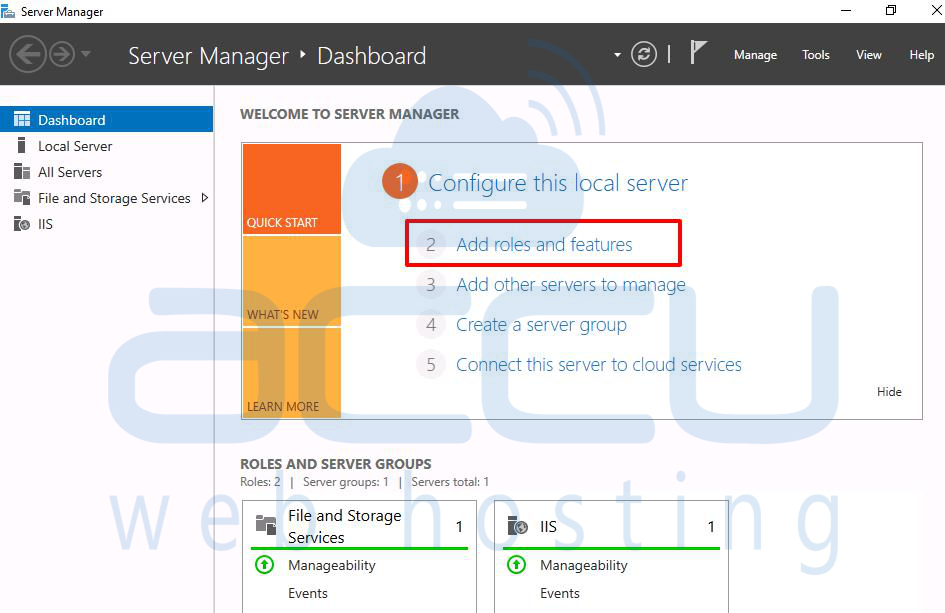Click Create a server group link
The width and height of the screenshot is (945, 613).
(x=541, y=324)
